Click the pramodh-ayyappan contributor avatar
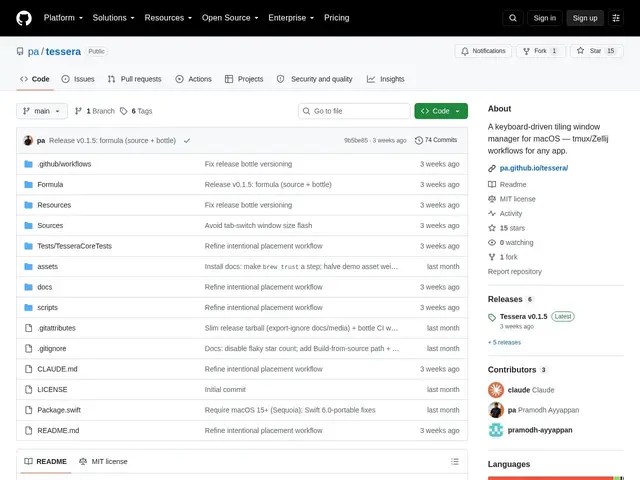Screen dimensions: 640x480 (x=496, y=430)
